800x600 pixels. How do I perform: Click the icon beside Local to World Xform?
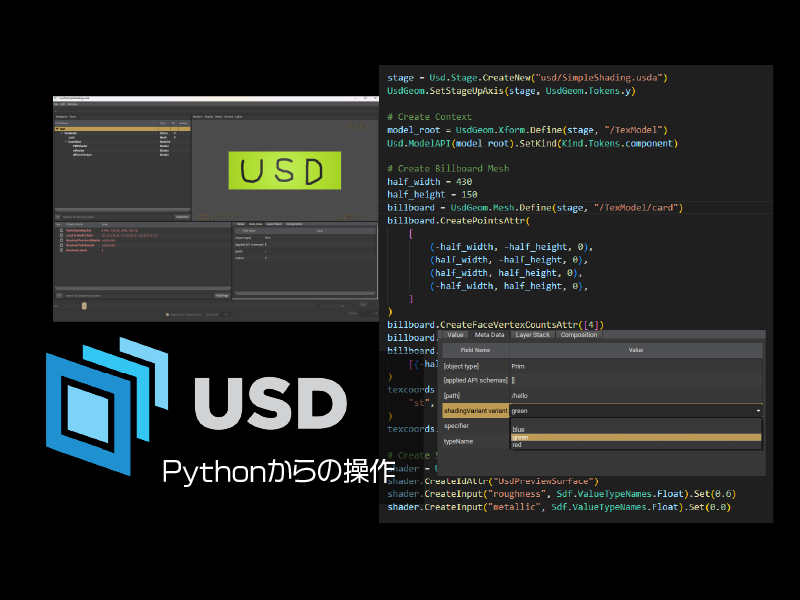[59, 236]
